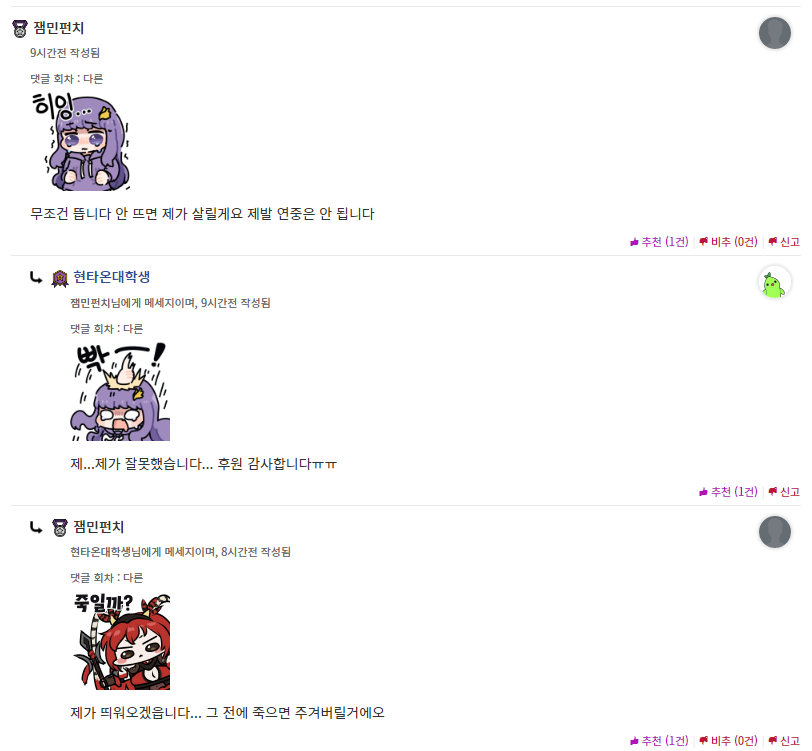This screenshot has width=812, height=751.
Task: Click reply arrow icon before last 잼민펀치
Action: tap(36, 527)
